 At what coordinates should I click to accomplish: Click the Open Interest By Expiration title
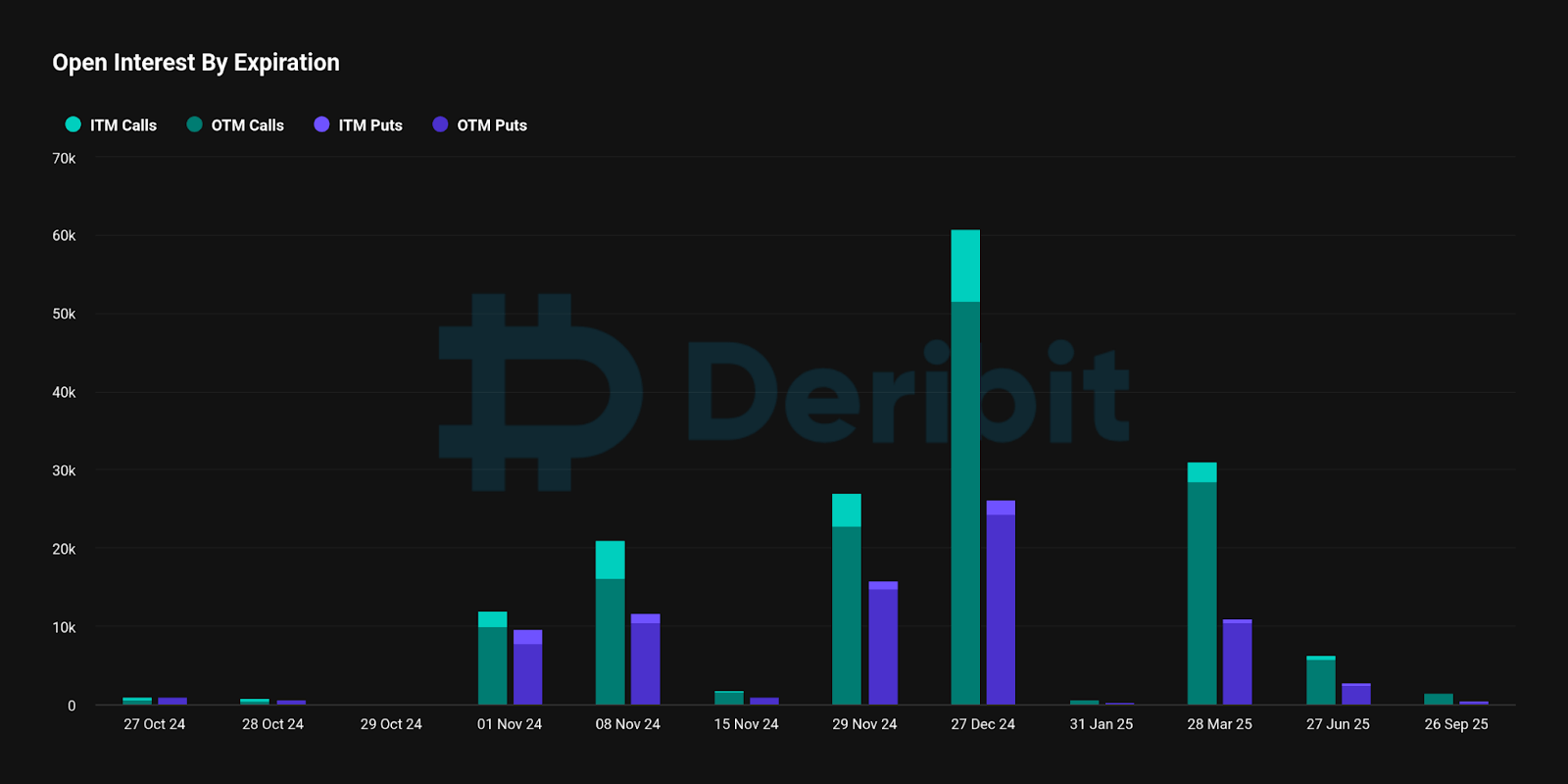(x=196, y=63)
